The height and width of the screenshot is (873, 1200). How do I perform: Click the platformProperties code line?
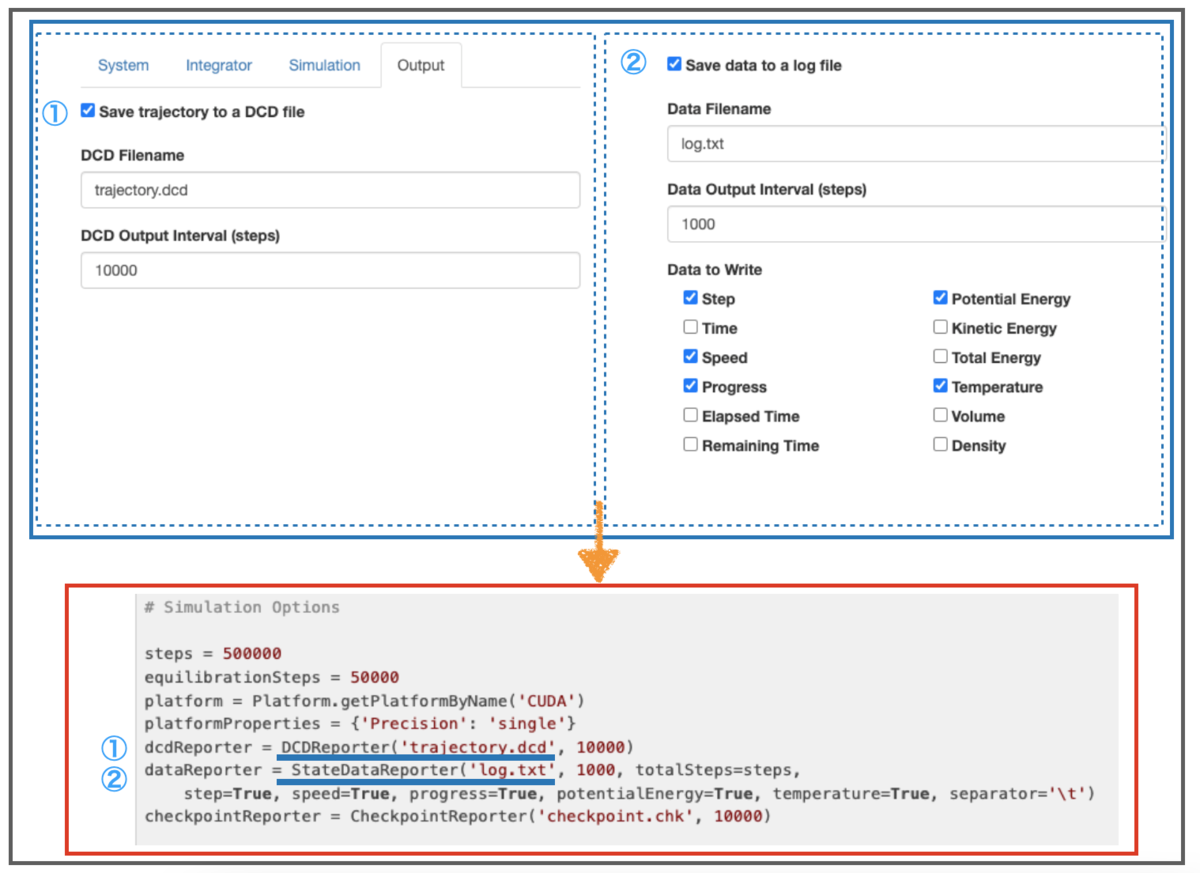coord(360,723)
